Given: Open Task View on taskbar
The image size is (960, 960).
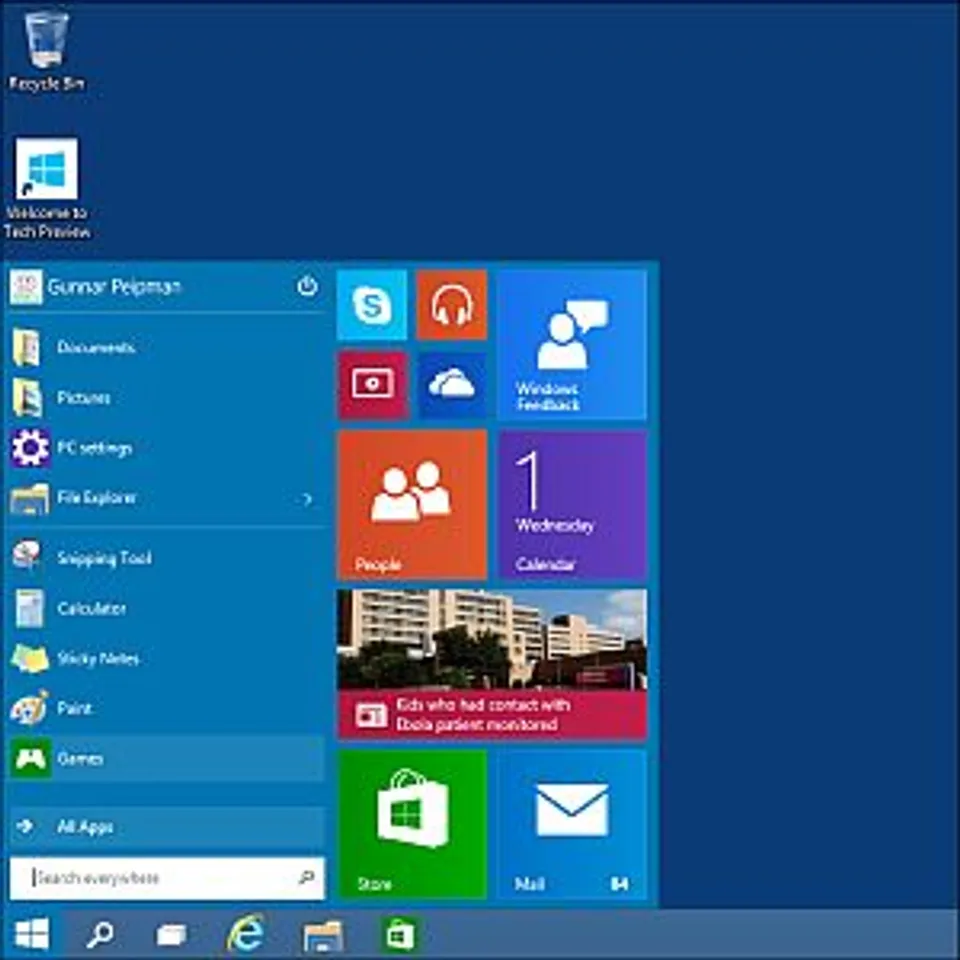Looking at the screenshot, I should tap(172, 934).
